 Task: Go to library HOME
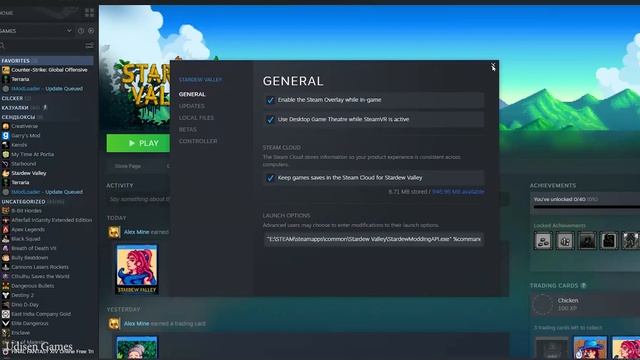pyautogui.click(x=7, y=13)
